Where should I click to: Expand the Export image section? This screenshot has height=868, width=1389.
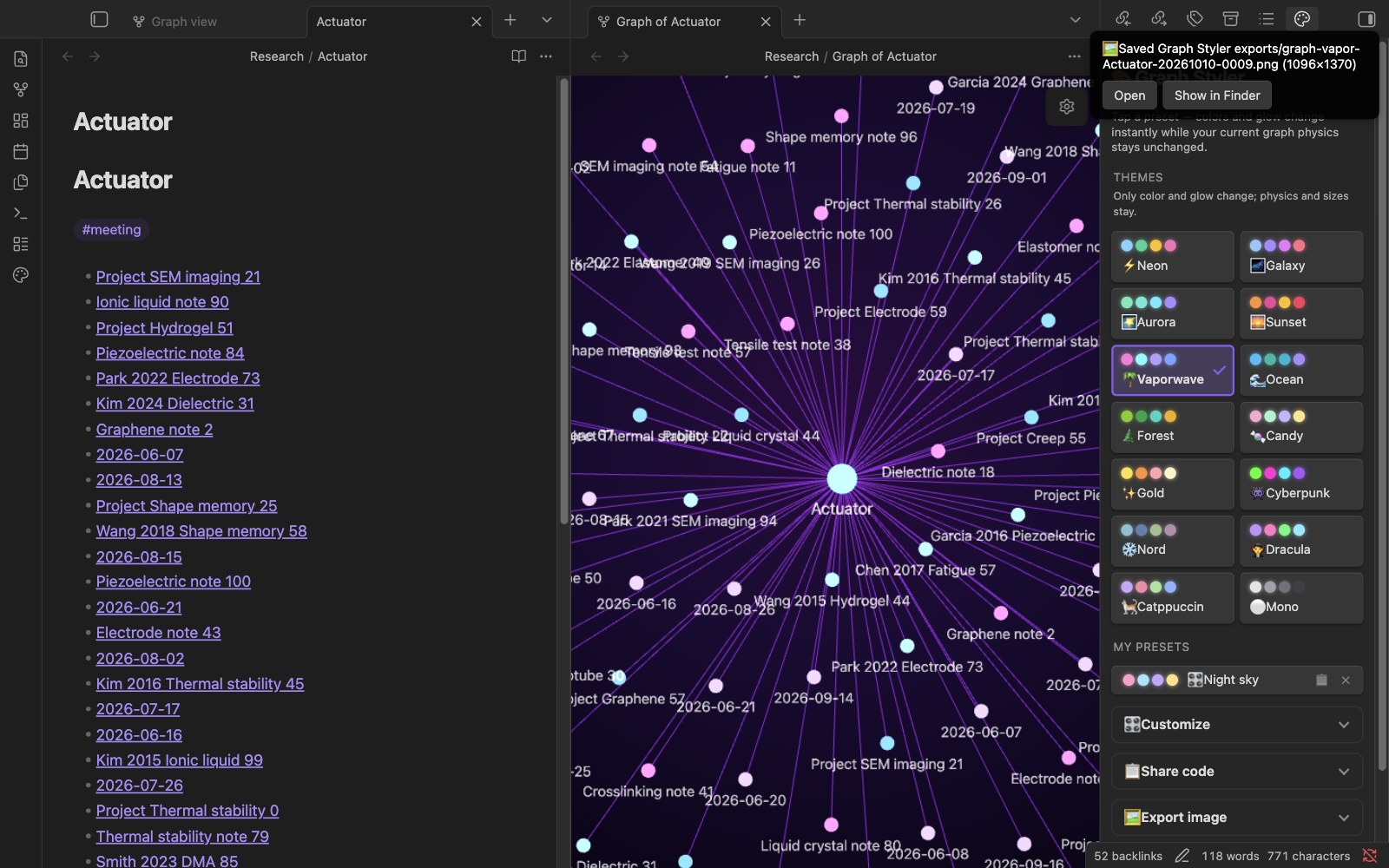coord(1236,818)
